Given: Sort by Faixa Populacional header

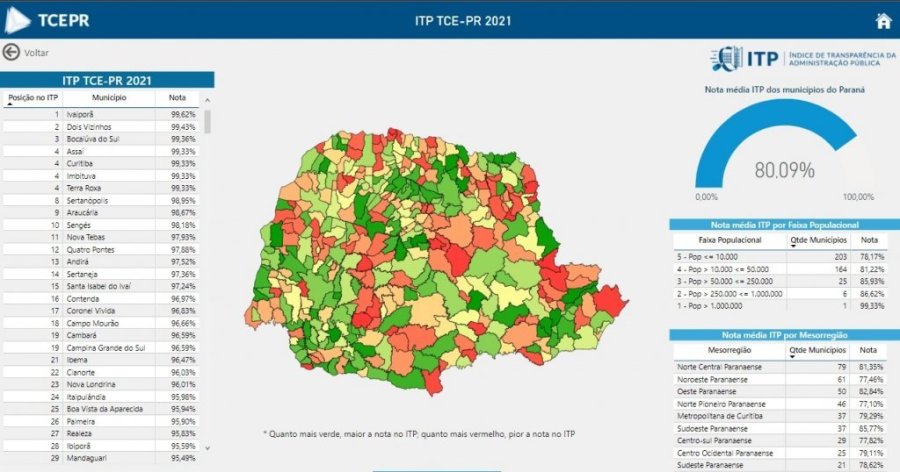Looking at the screenshot, I should 730,240.
